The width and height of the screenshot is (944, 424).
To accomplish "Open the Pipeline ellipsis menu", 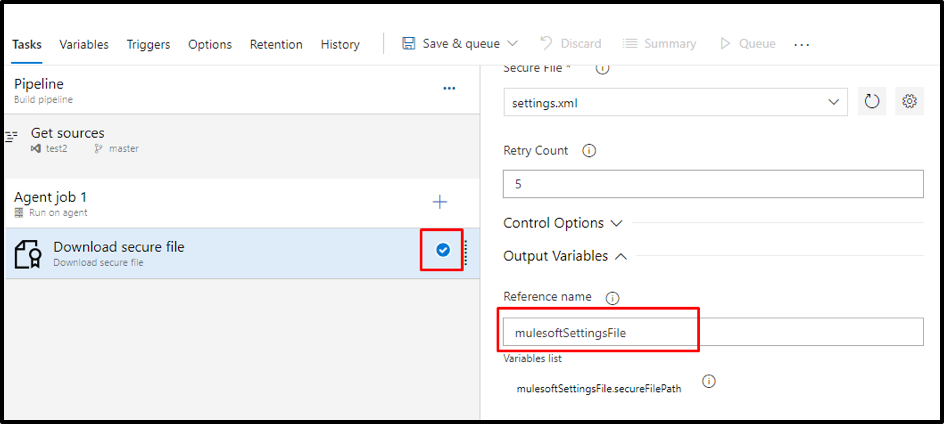I will point(449,88).
